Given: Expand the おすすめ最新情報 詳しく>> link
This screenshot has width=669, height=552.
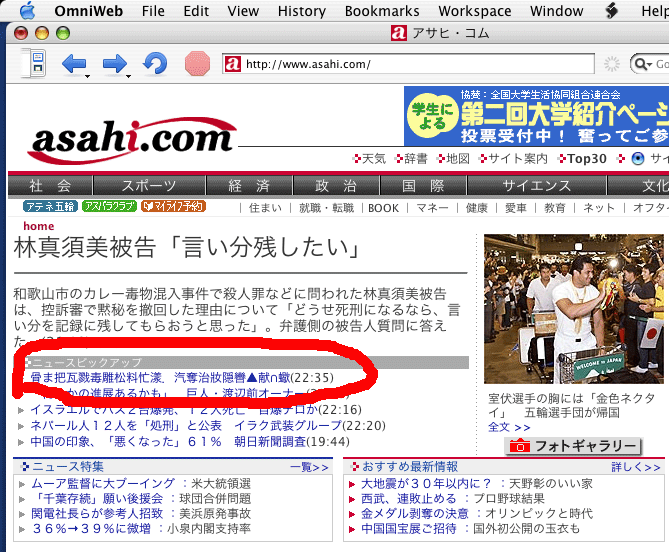Looking at the screenshot, I should (x=636, y=467).
